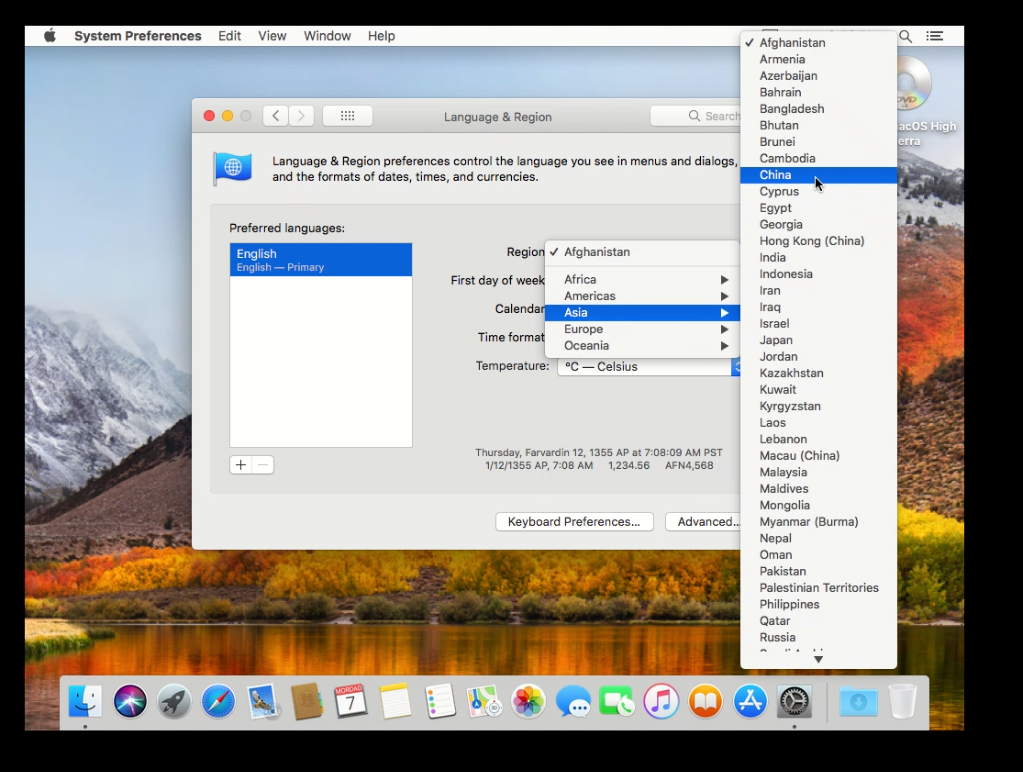Choose Israel from the country list
Screen dimensions: 1023x772
point(818,323)
